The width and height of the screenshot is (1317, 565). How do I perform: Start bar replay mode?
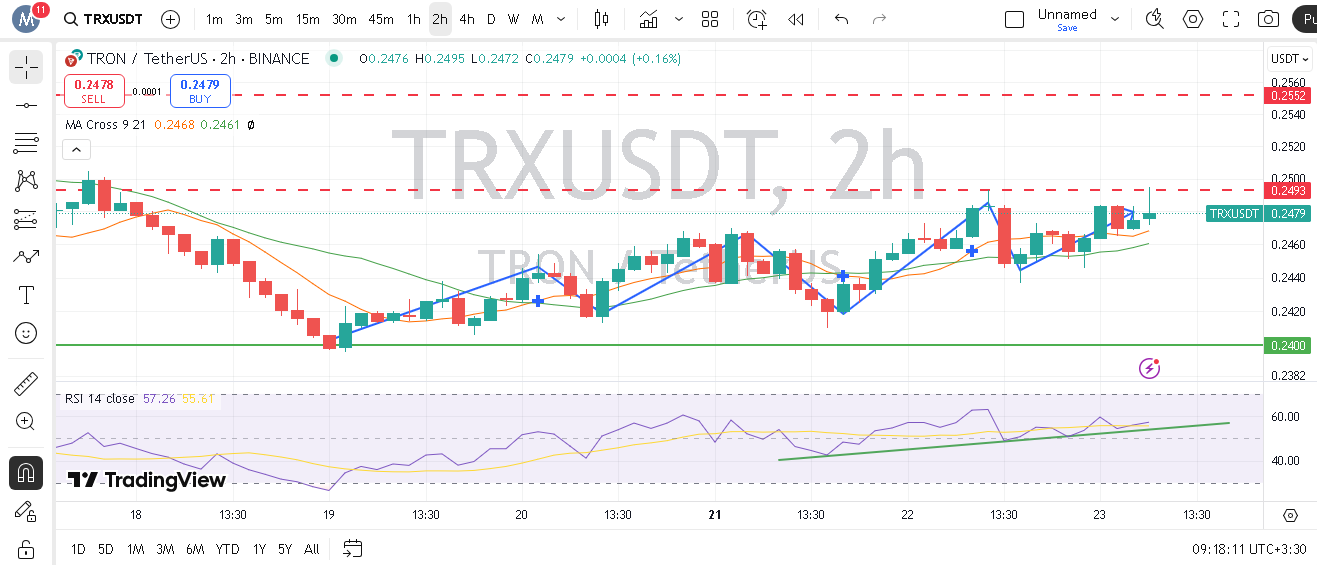796,19
